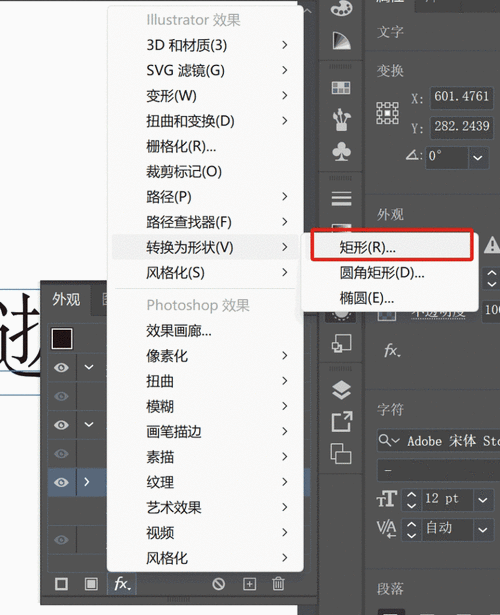Click the kerning VA icon

click(386, 528)
